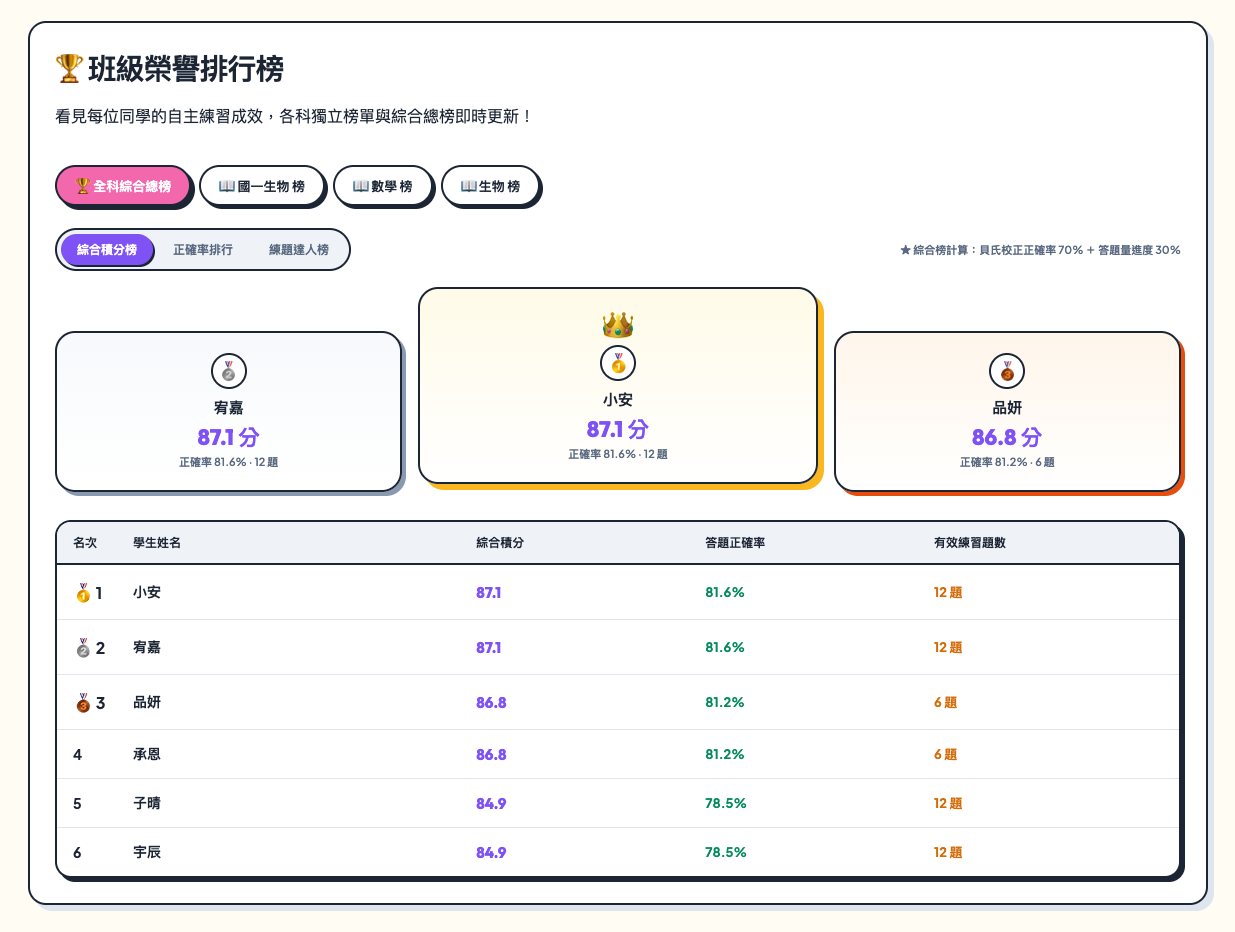The height and width of the screenshot is (932, 1235).
Task: Click the trophy icon on 全科綜合總榜 tab
Action: (83, 186)
